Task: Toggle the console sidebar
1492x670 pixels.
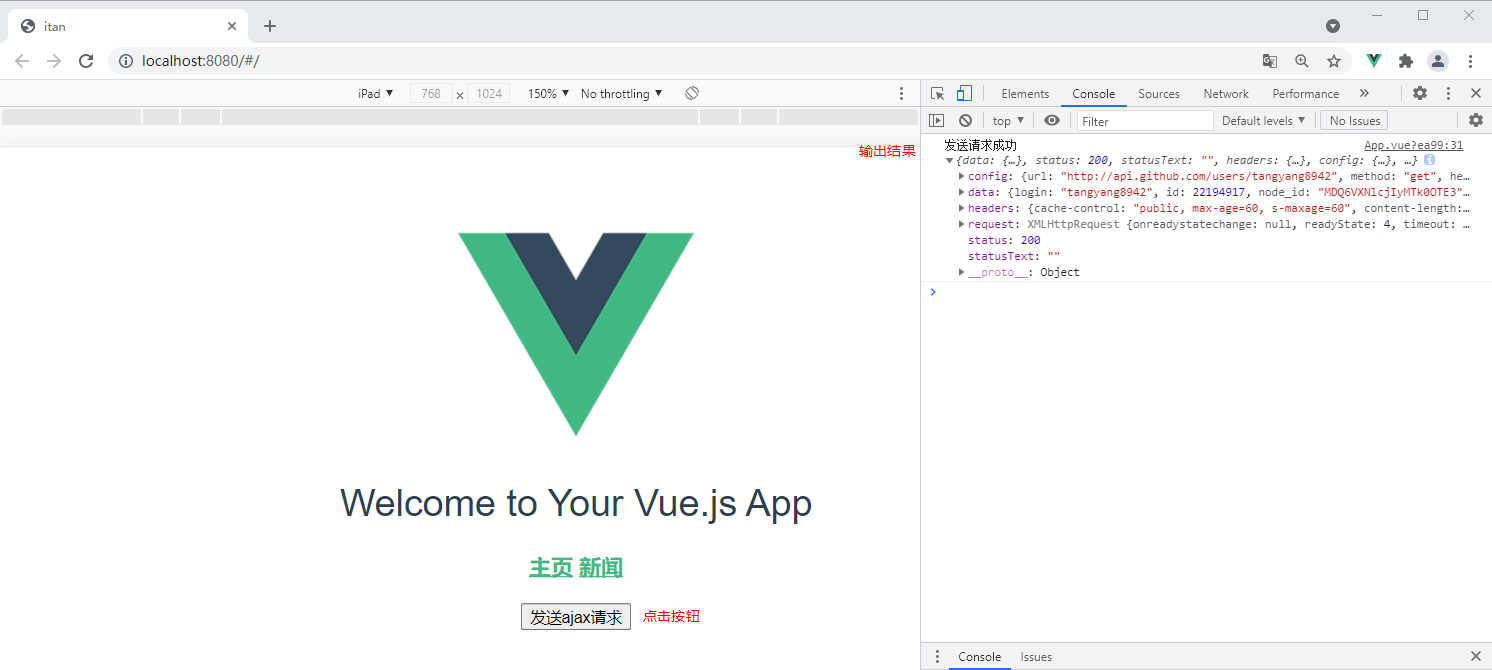Action: click(x=936, y=120)
